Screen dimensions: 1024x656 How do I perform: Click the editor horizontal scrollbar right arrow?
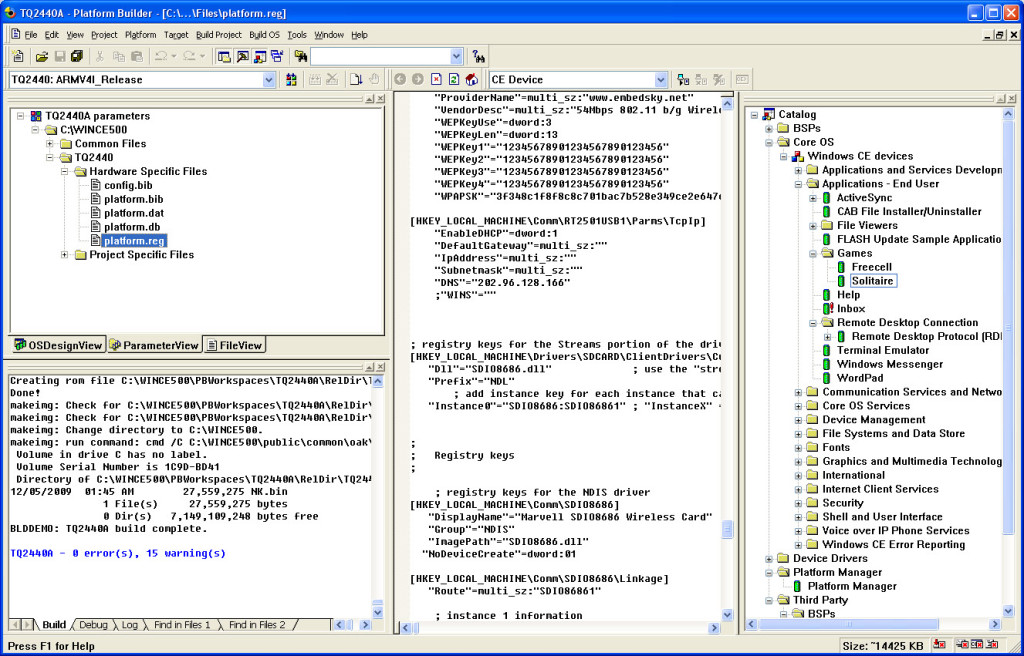pyautogui.click(x=714, y=628)
